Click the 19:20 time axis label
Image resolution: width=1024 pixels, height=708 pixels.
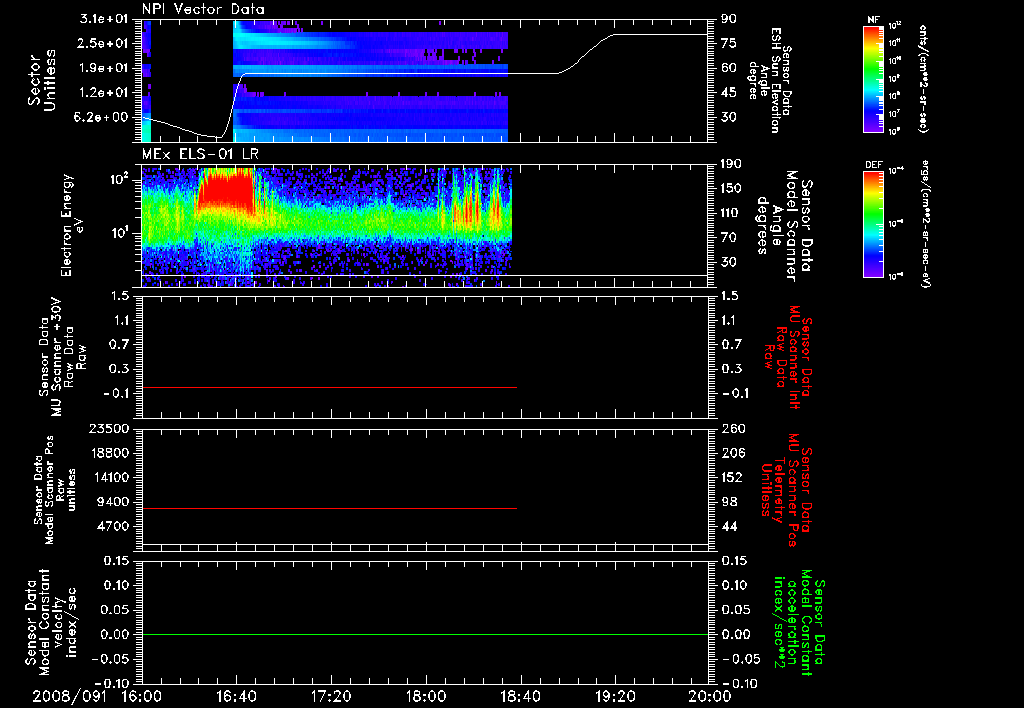615,696
